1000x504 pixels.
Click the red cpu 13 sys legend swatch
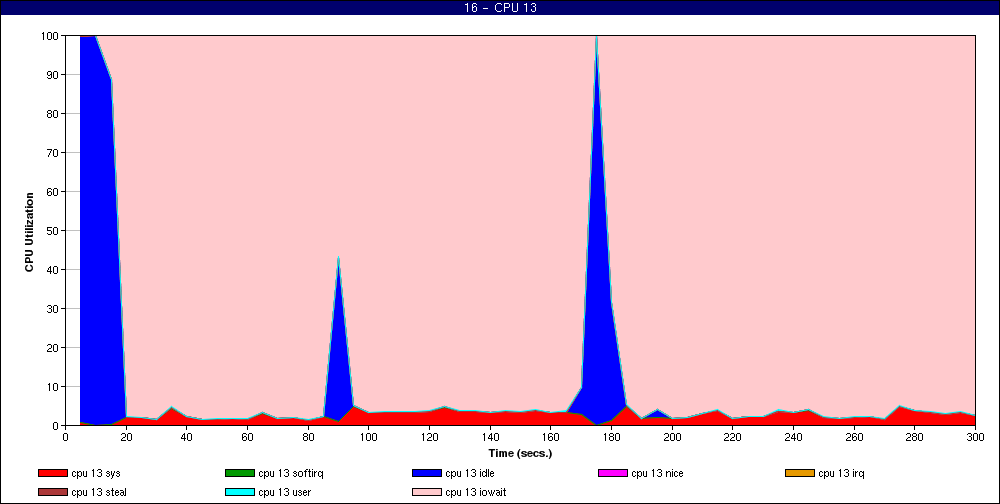52,473
